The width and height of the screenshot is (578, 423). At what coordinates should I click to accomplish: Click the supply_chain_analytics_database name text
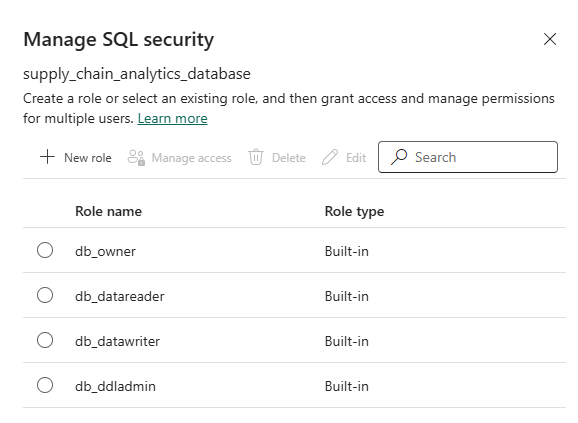click(x=137, y=74)
